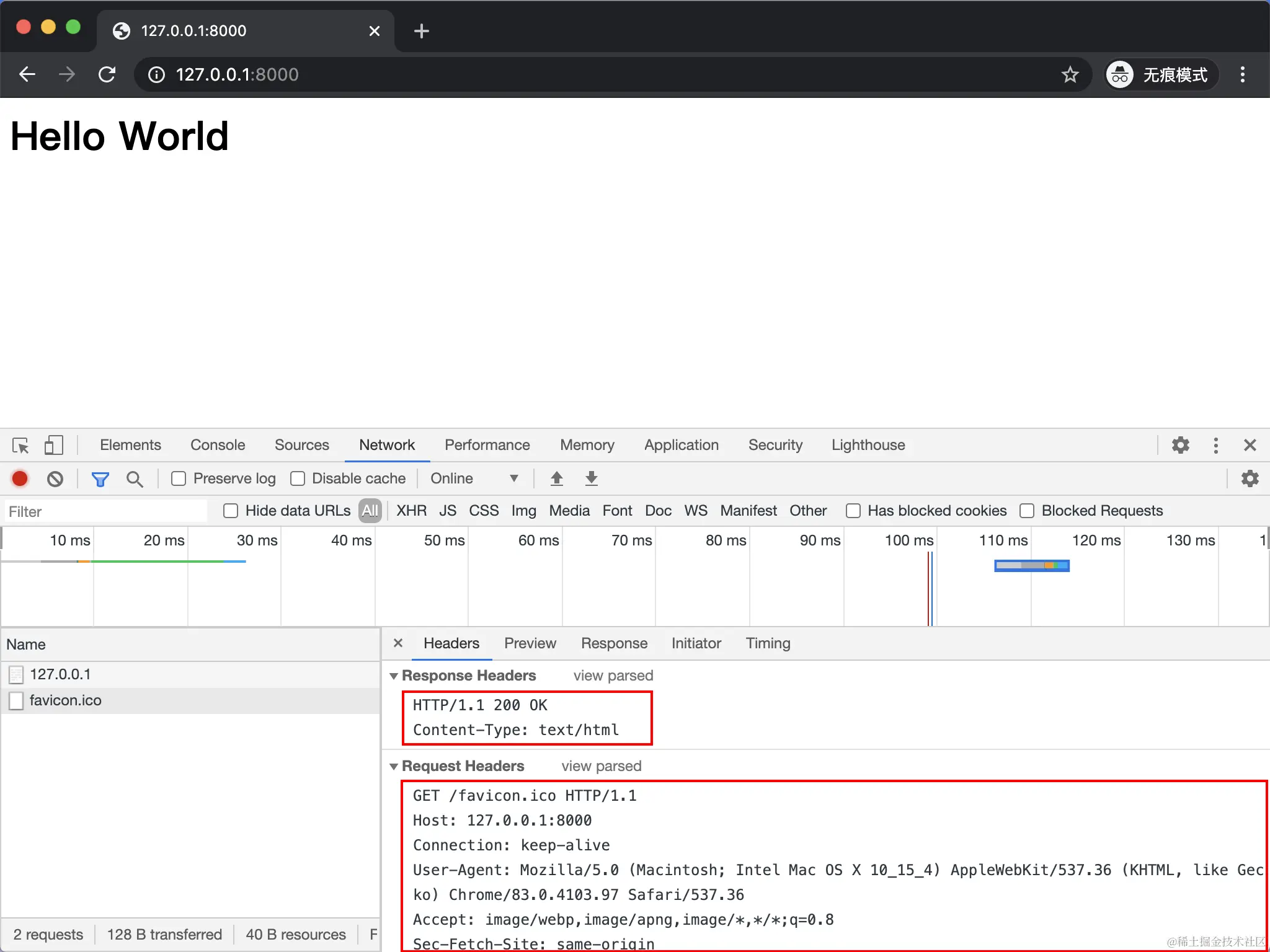Clear the network log with the clear icon
Viewport: 1270px width, 952px height.
pyautogui.click(x=55, y=478)
